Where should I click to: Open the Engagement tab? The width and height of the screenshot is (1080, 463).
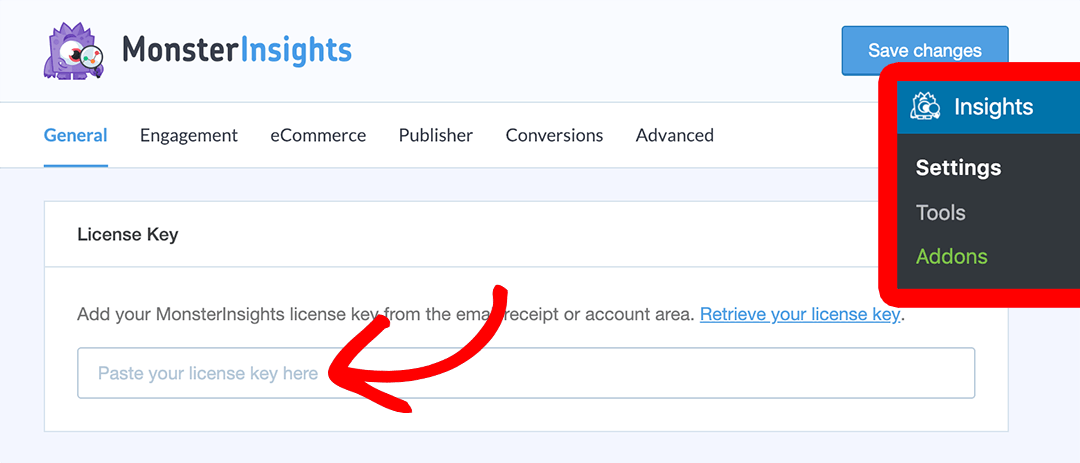(189, 135)
